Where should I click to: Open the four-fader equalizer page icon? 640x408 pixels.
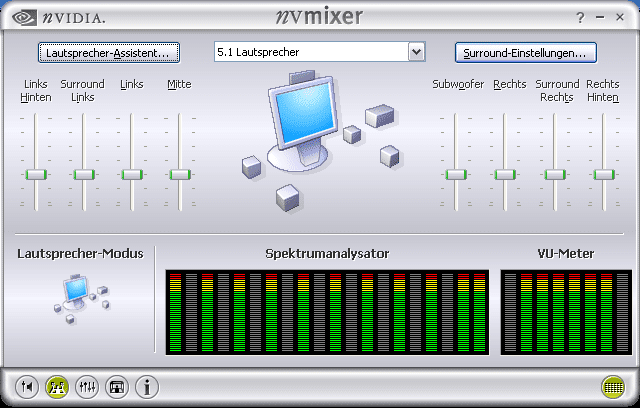click(x=87, y=386)
